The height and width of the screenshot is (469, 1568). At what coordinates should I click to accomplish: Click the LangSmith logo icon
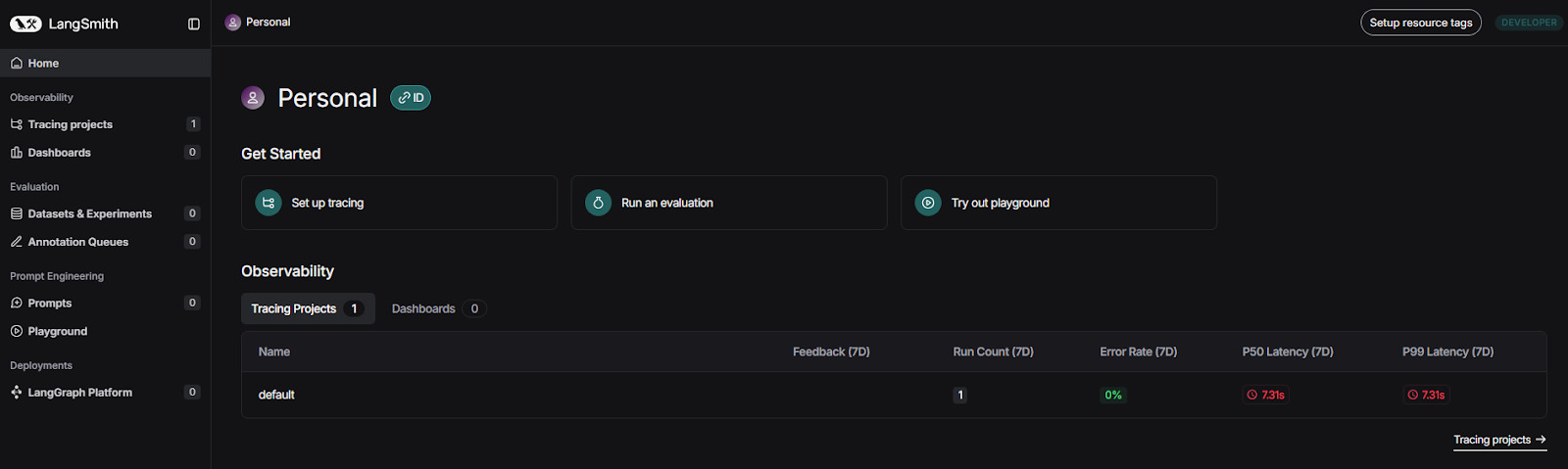25,23
